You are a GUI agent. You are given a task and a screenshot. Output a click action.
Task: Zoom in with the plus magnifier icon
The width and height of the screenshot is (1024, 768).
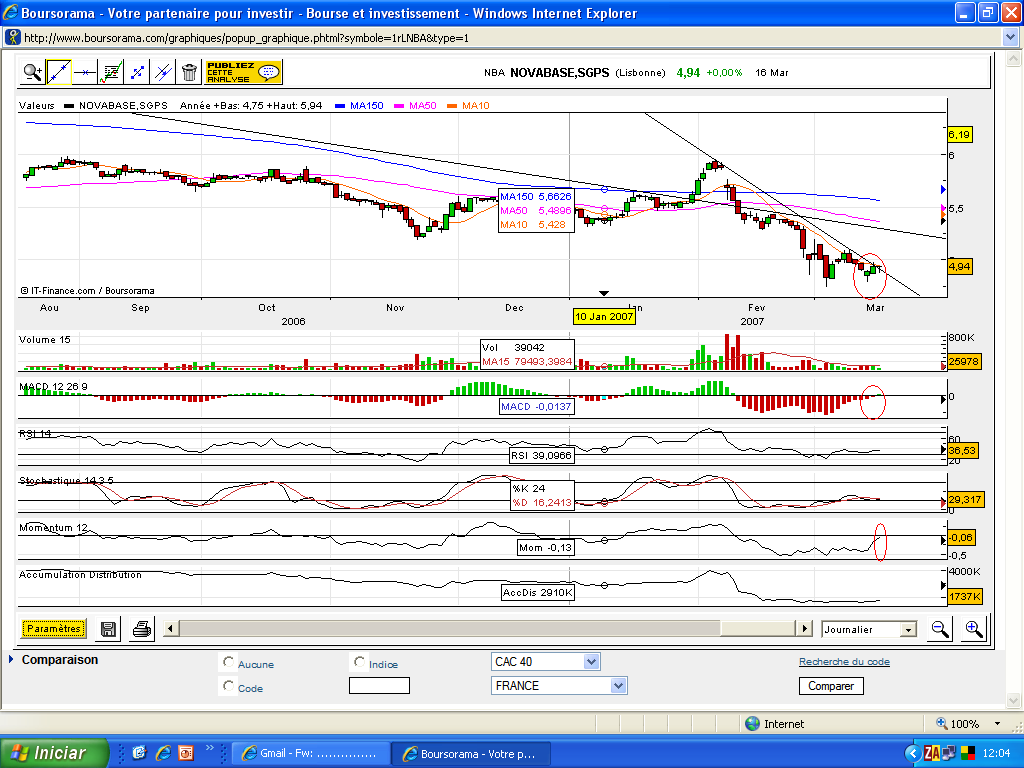click(974, 629)
